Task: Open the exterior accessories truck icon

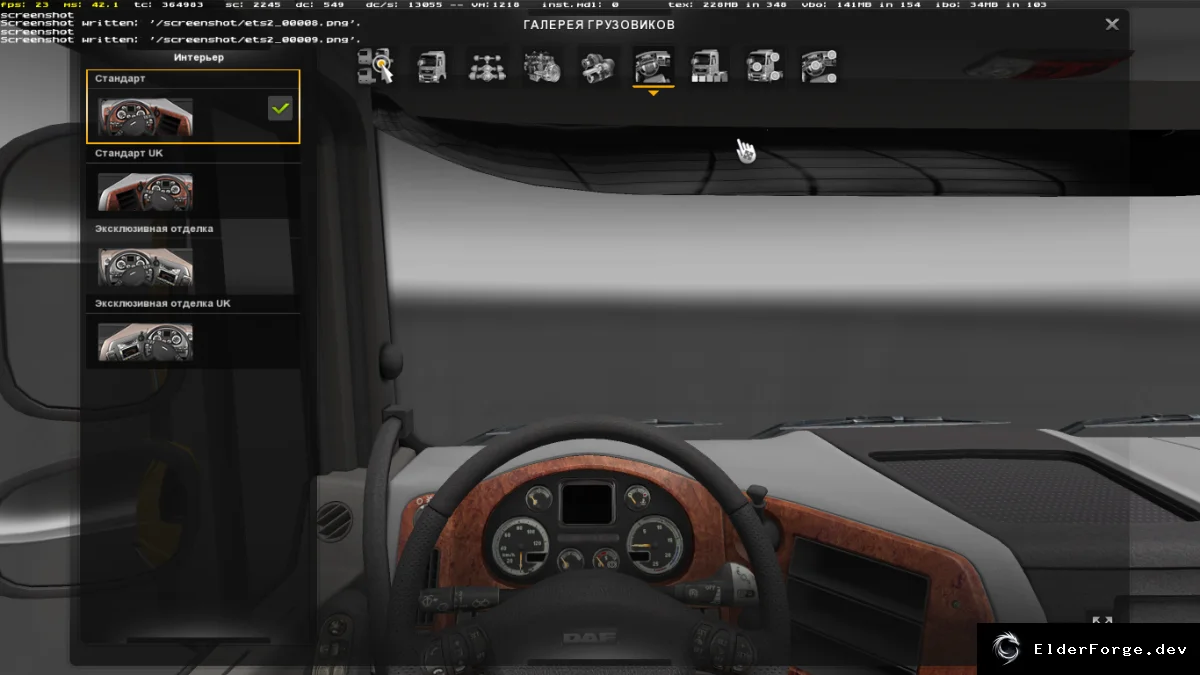Action: (764, 67)
